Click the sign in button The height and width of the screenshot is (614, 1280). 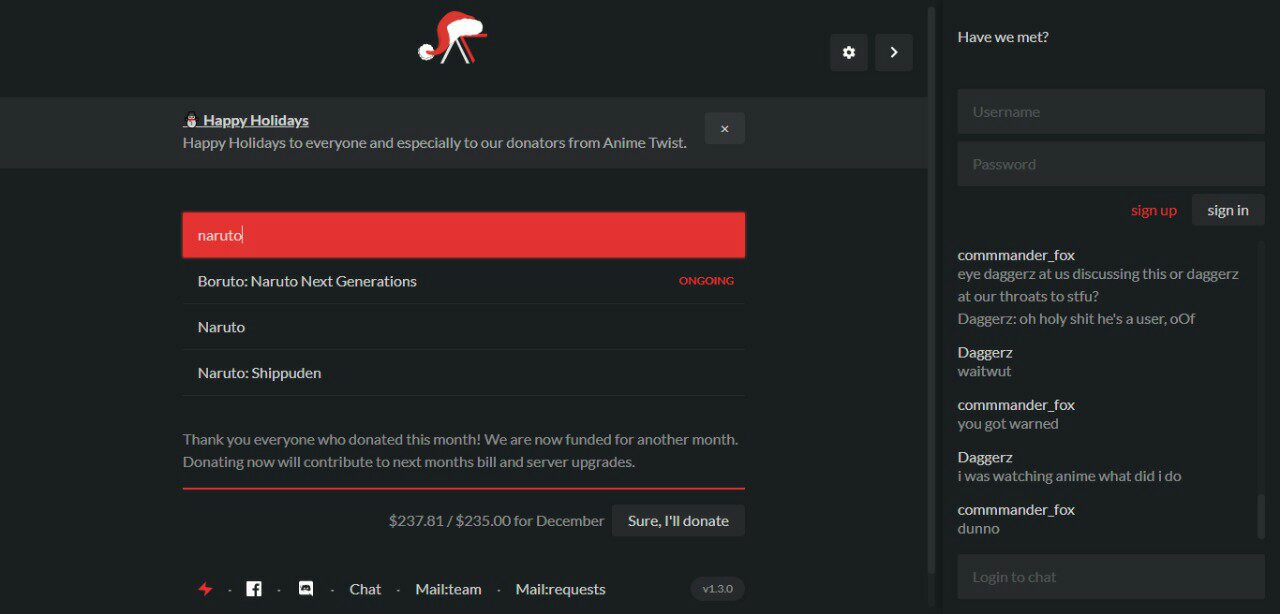[1228, 210]
